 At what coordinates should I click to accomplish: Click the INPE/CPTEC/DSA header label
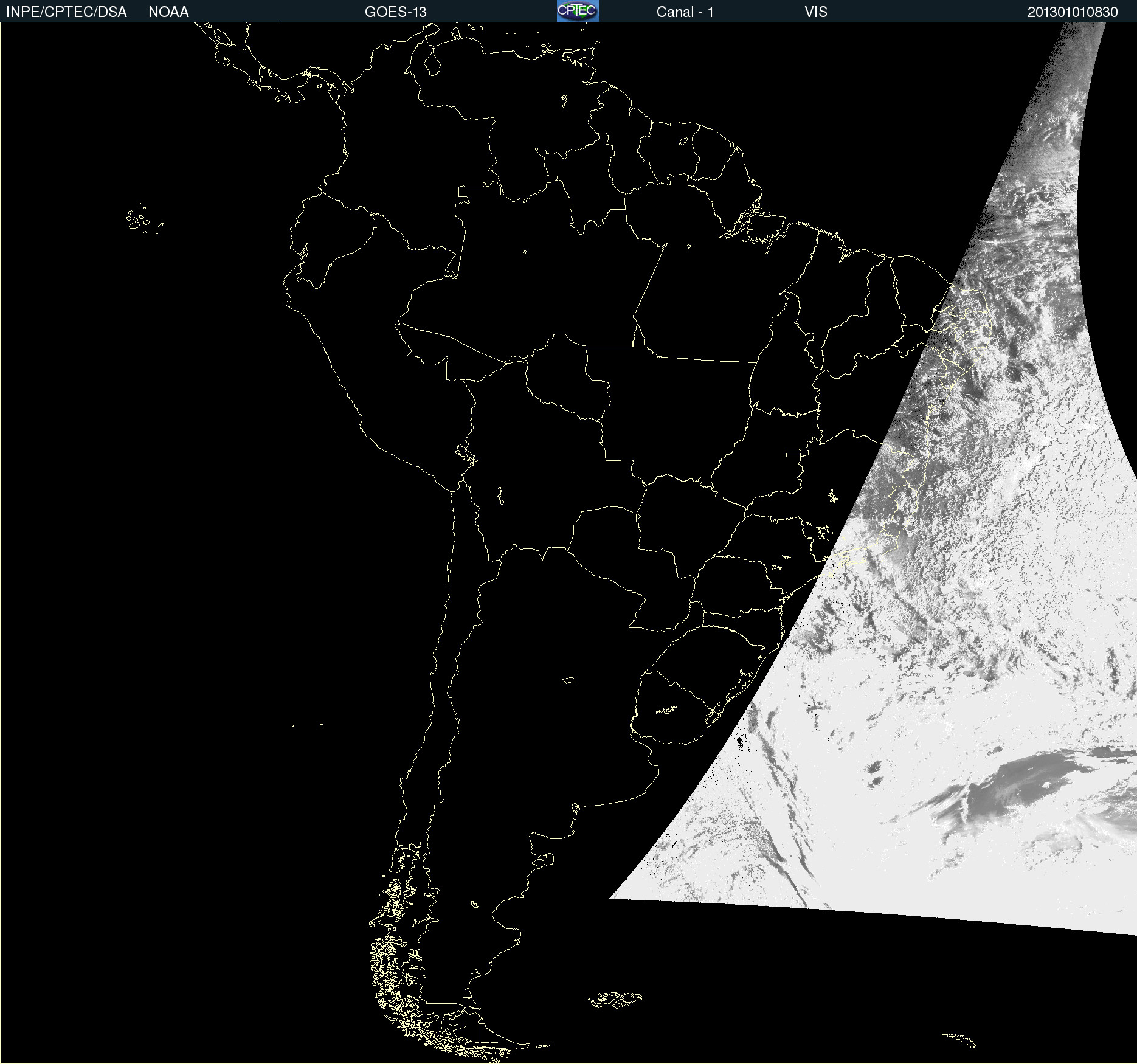pos(66,12)
